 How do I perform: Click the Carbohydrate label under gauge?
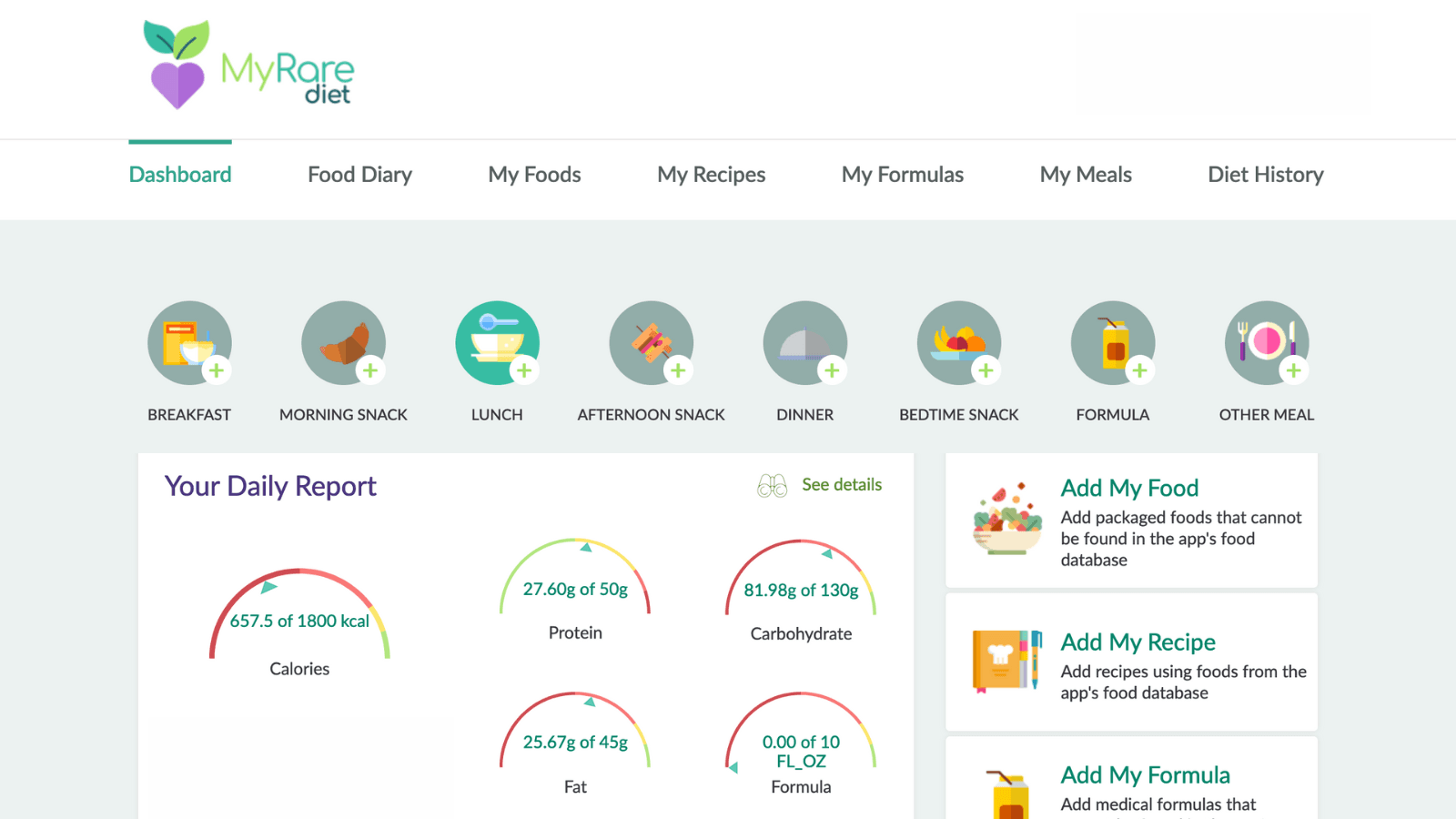click(x=801, y=634)
